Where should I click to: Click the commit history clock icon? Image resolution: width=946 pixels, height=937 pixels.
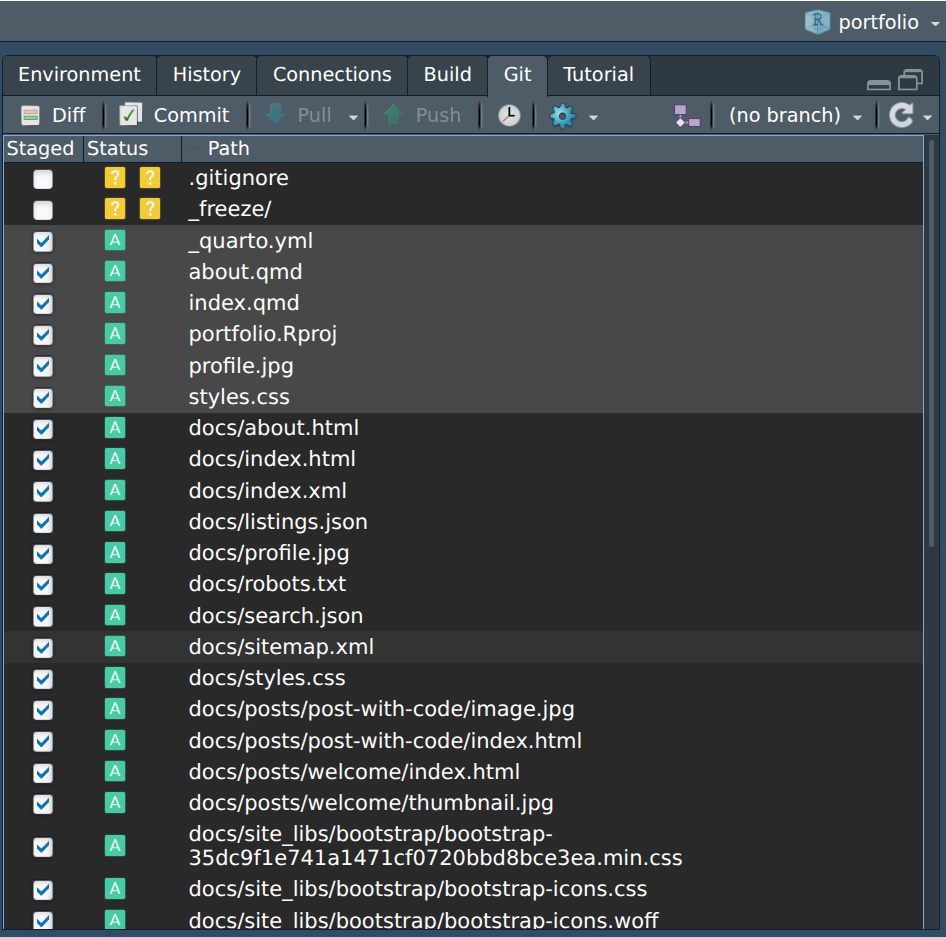click(x=508, y=115)
